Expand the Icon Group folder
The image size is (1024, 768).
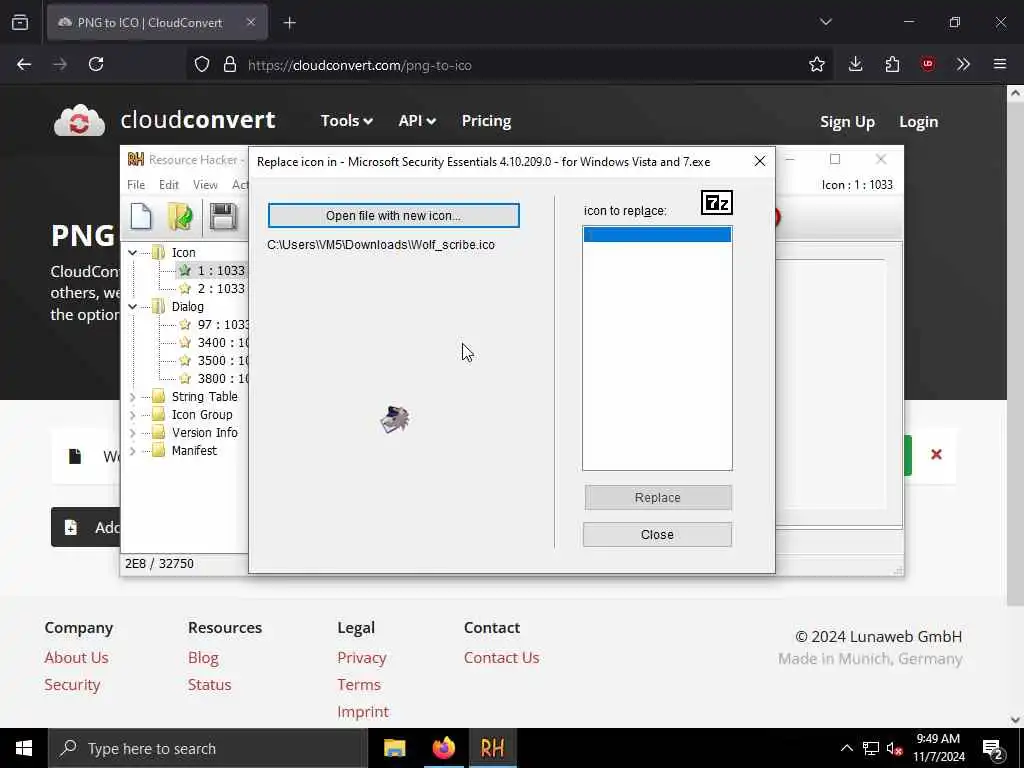[x=133, y=415]
